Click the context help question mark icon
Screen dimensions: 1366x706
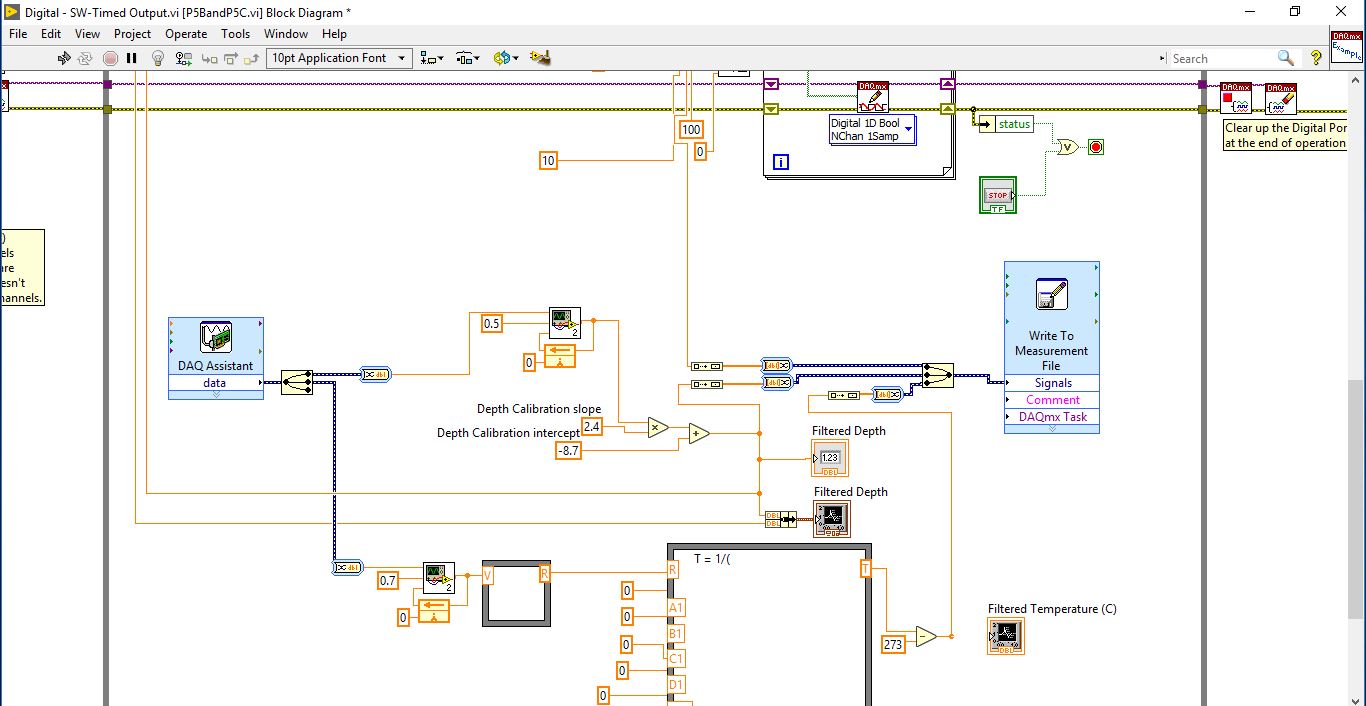1316,58
